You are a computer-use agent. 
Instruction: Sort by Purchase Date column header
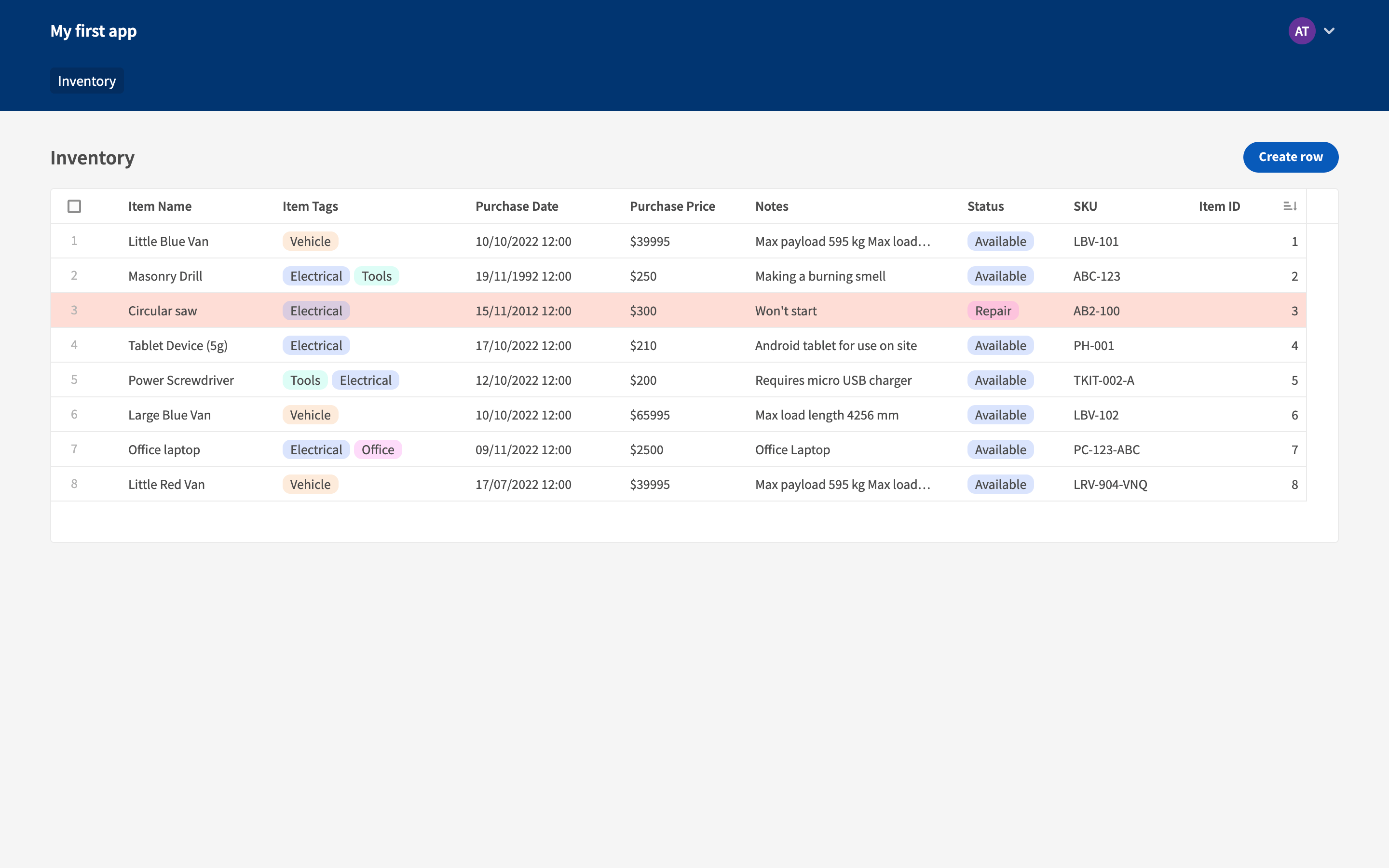tap(517, 206)
